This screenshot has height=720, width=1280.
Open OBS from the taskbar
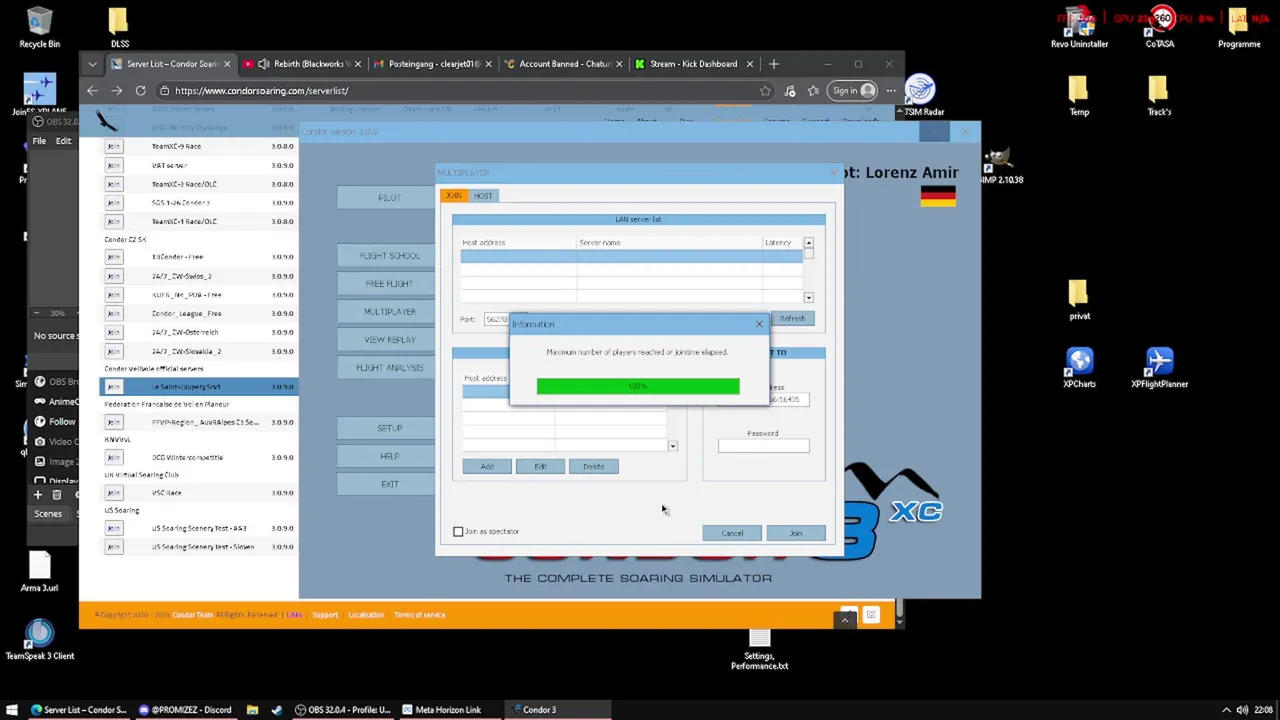343,710
